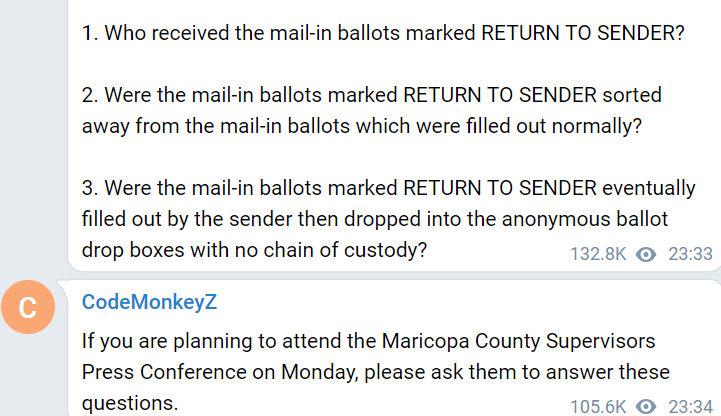Click the word 'questions.' in last message
The image size is (721, 416).
[x=130, y=403]
